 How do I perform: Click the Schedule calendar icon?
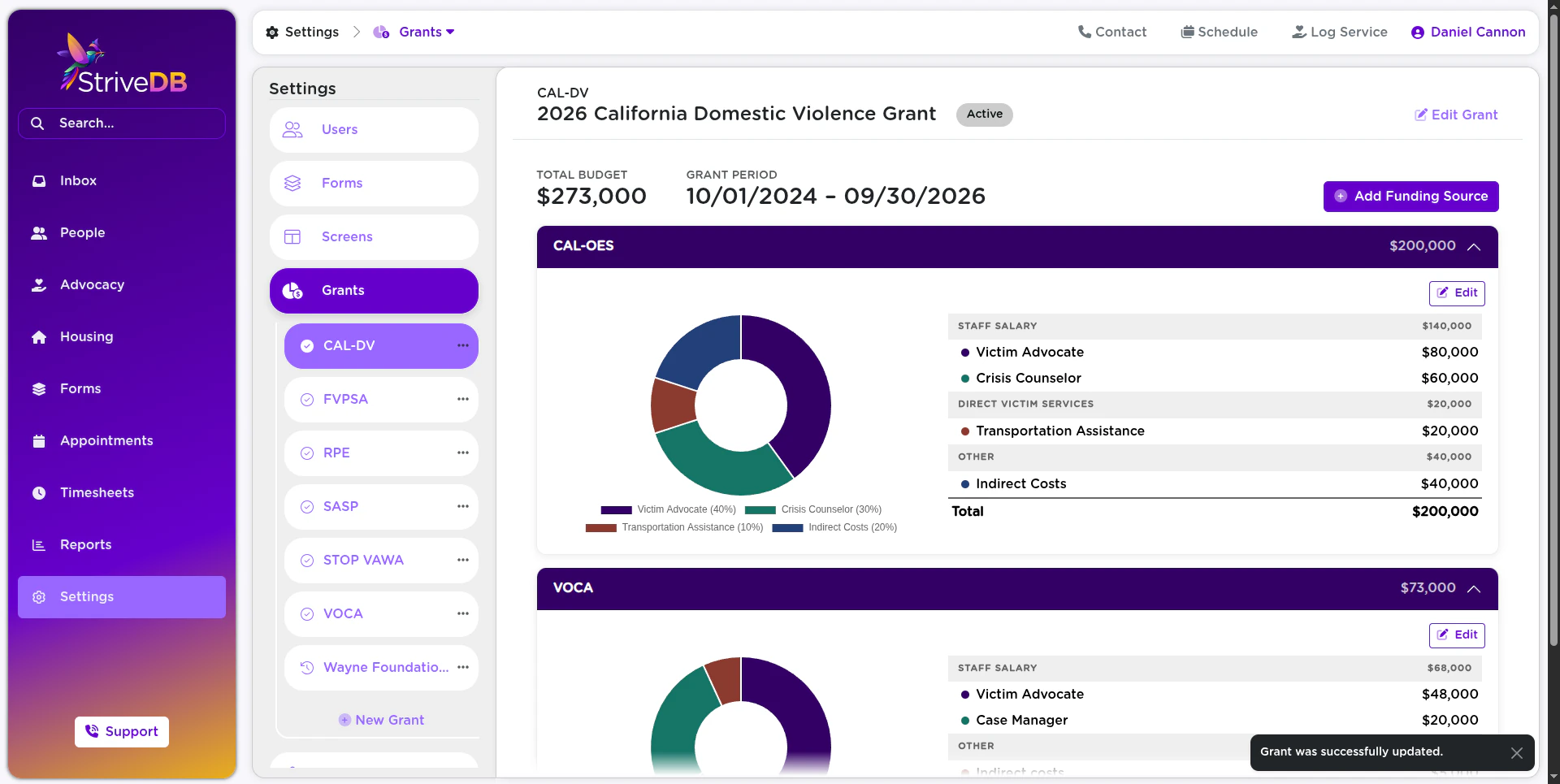1187,32
